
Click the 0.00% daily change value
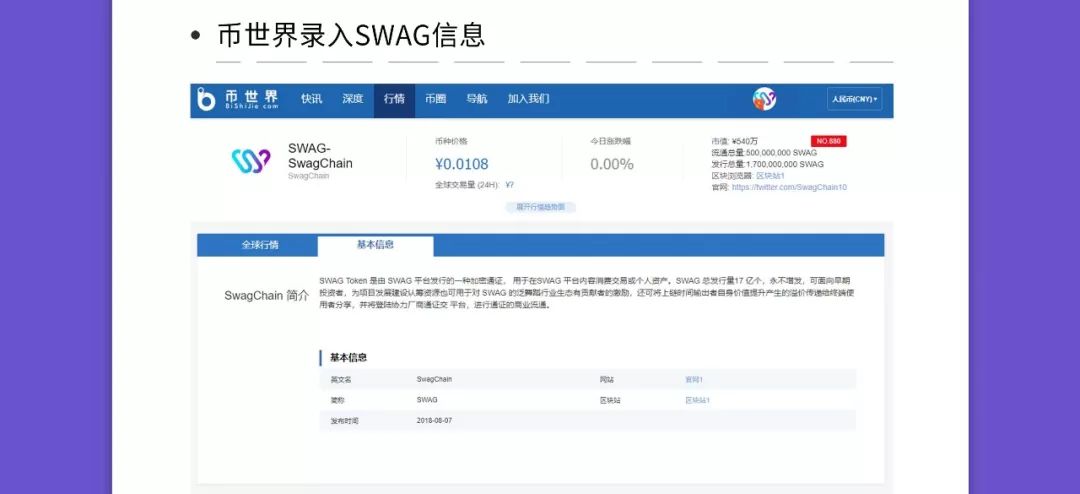pyautogui.click(x=612, y=164)
